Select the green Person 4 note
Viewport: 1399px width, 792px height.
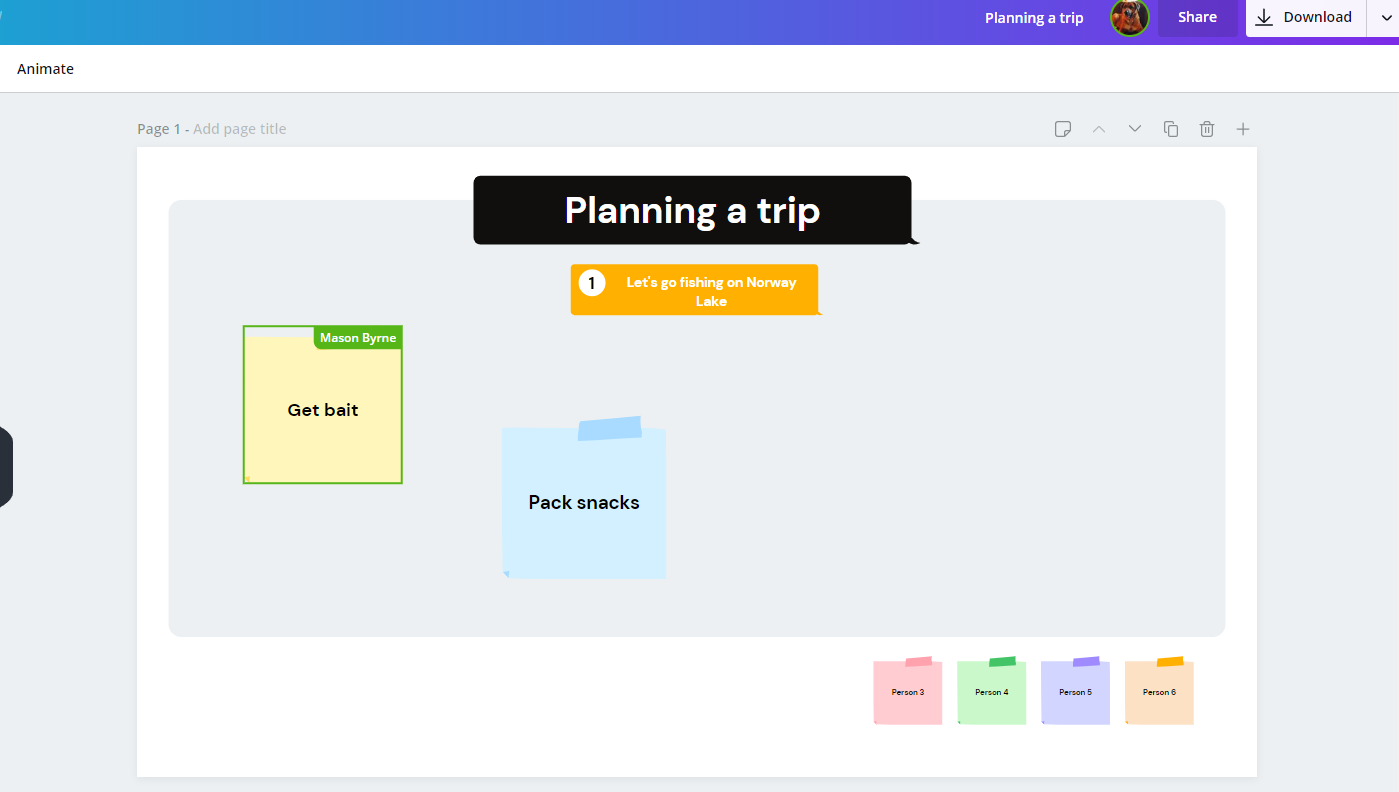click(992, 691)
